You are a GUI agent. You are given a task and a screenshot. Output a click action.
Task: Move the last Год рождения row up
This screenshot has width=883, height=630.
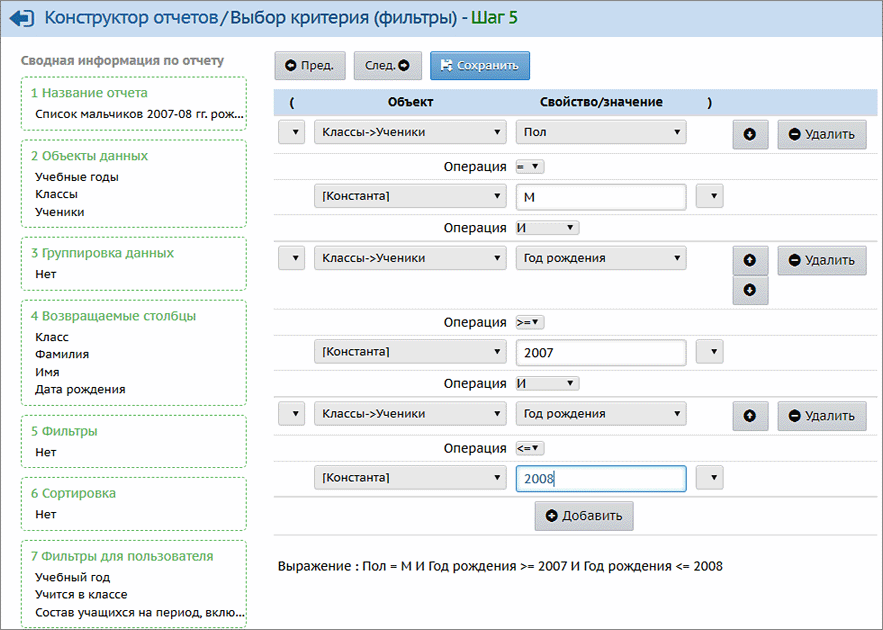point(750,416)
